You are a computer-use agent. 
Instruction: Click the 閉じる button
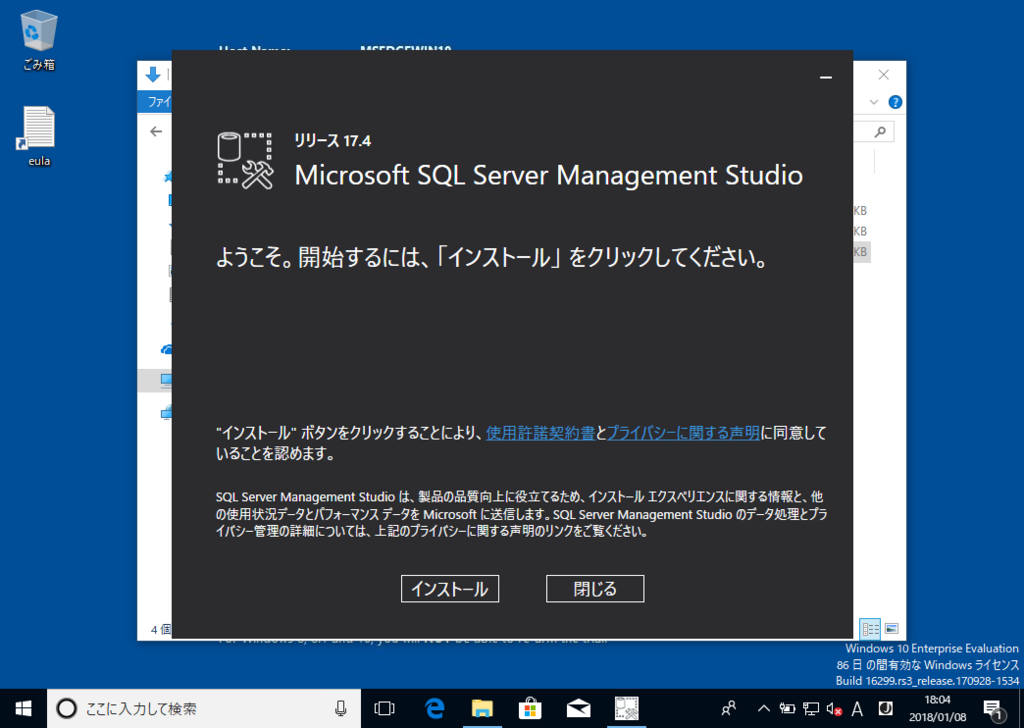pos(594,588)
